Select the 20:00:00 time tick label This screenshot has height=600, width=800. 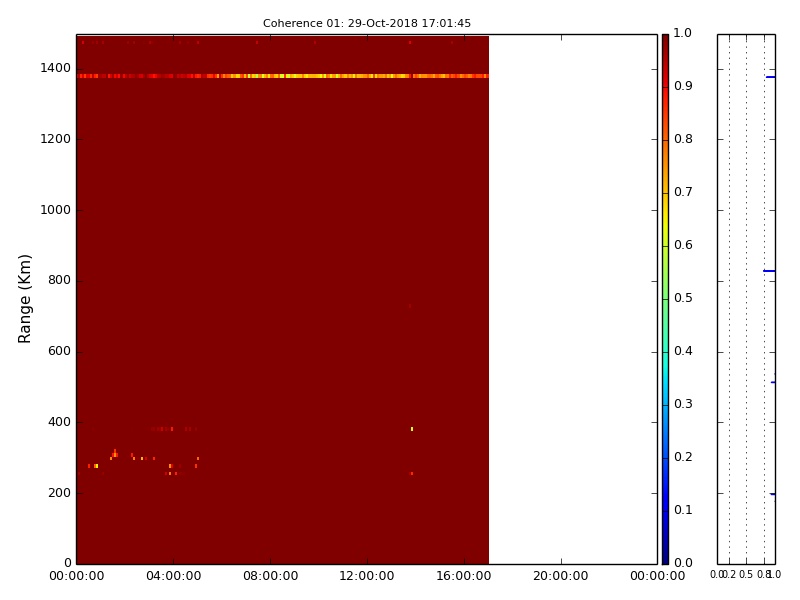561,576
